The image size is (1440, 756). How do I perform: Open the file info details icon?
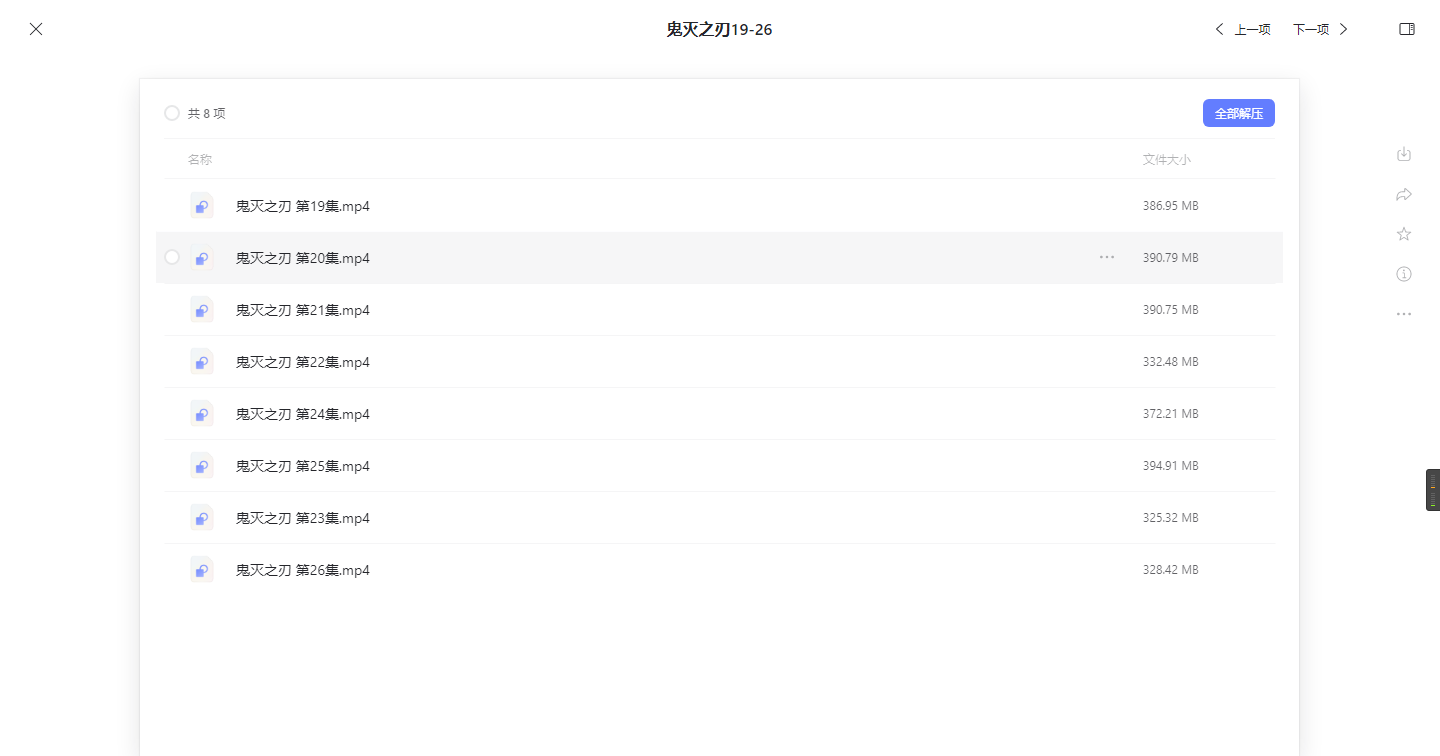point(1403,274)
